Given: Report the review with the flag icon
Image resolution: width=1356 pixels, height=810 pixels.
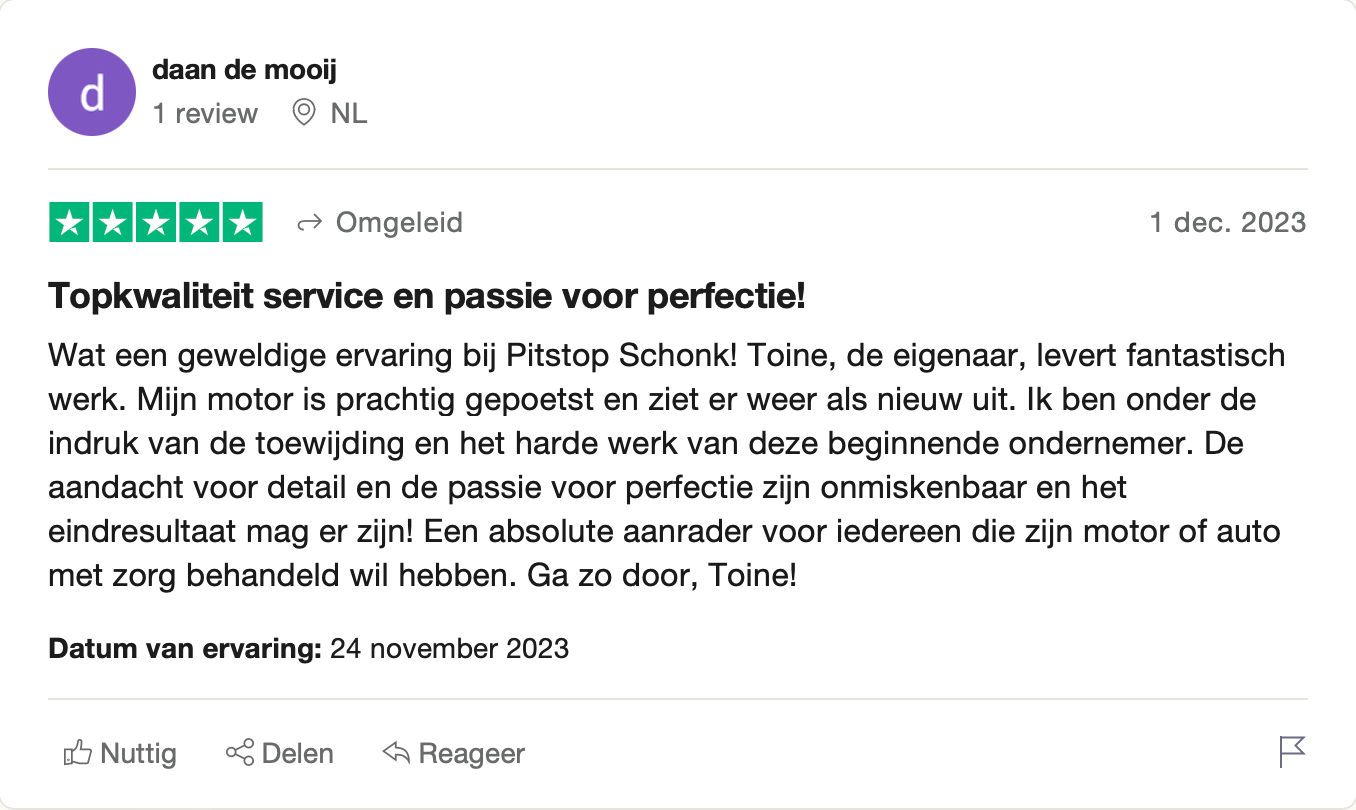Looking at the screenshot, I should 1292,752.
